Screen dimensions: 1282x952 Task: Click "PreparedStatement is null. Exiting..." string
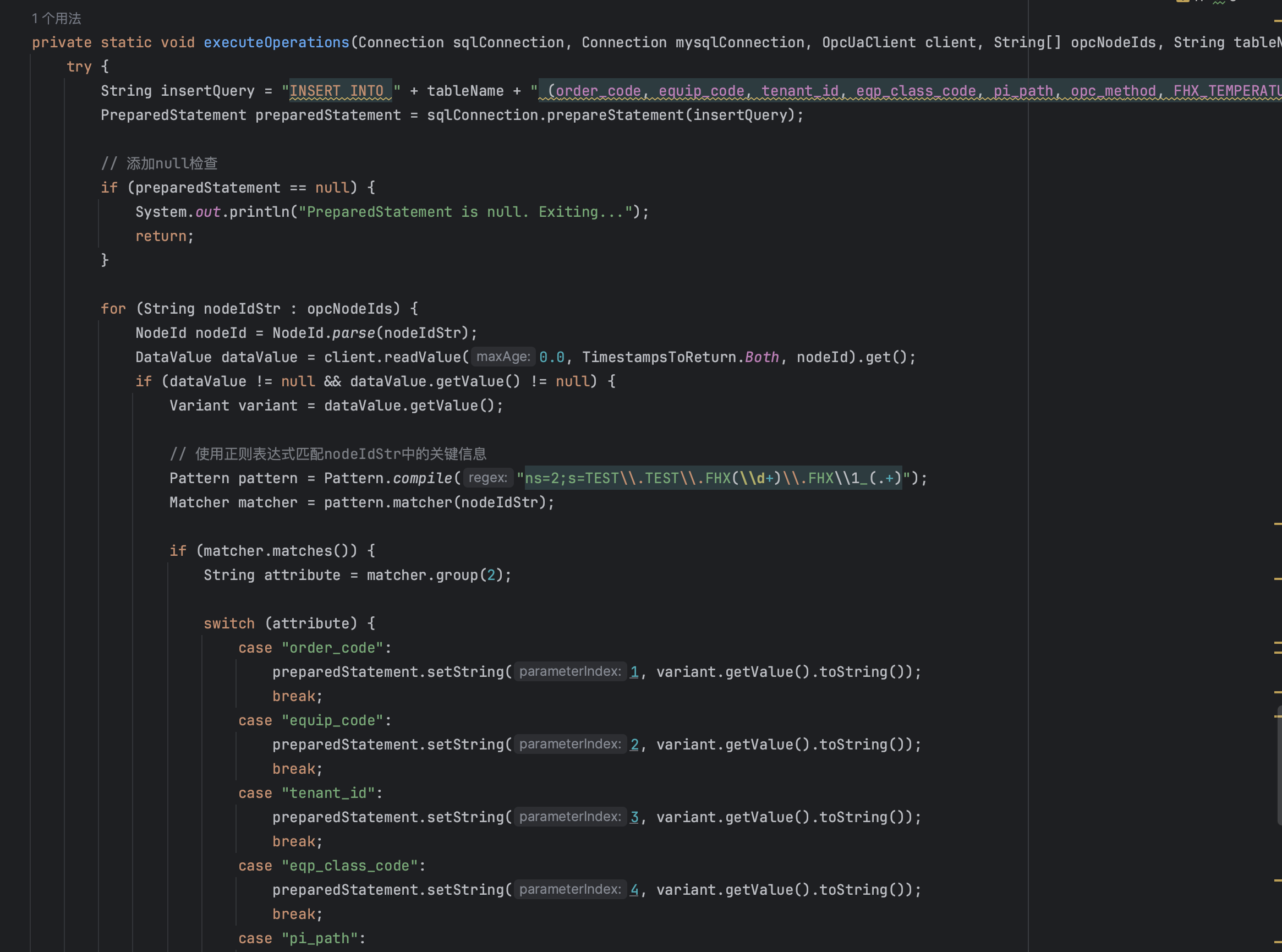click(x=465, y=212)
